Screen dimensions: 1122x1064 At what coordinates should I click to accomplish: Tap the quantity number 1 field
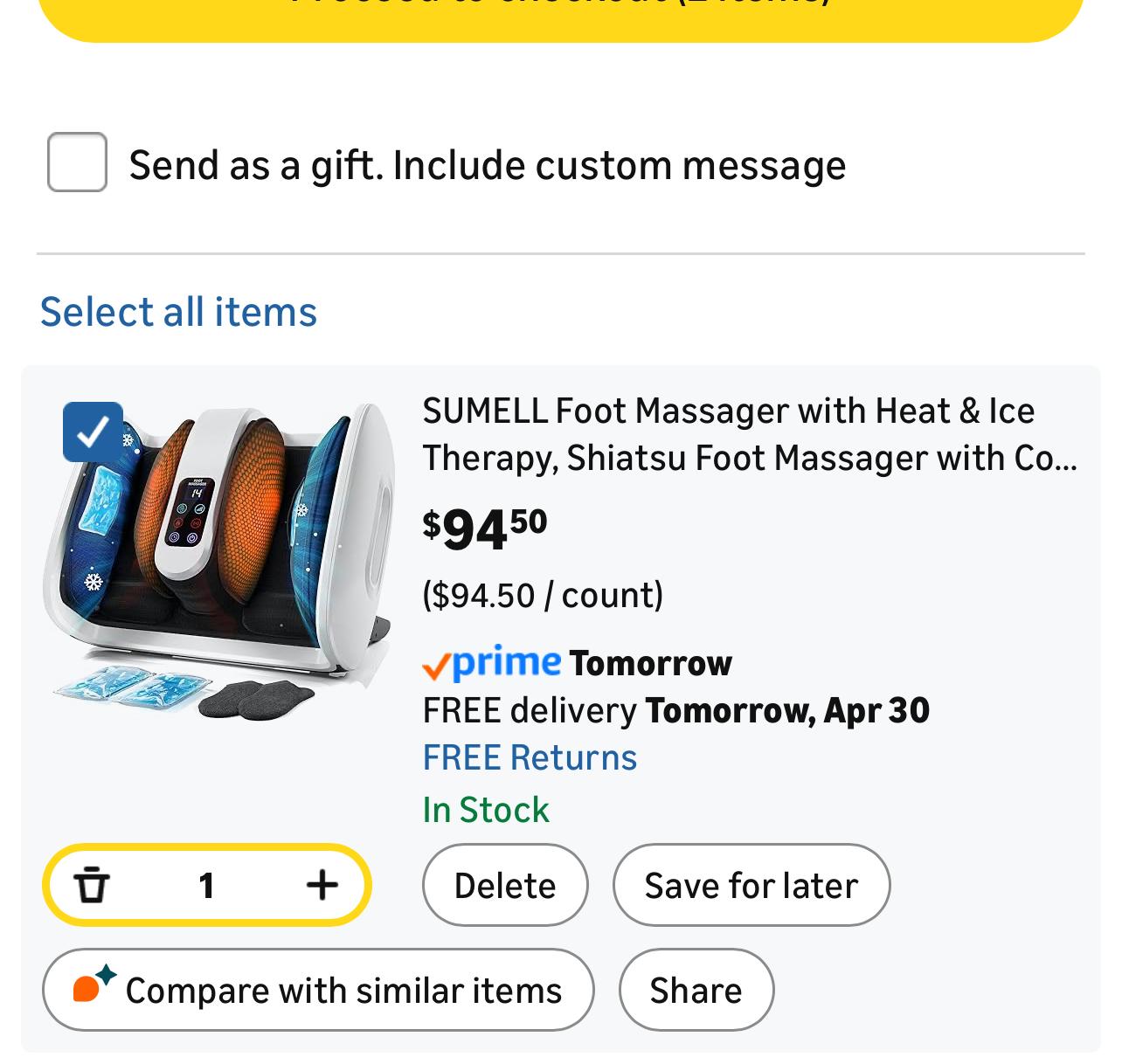(x=206, y=885)
